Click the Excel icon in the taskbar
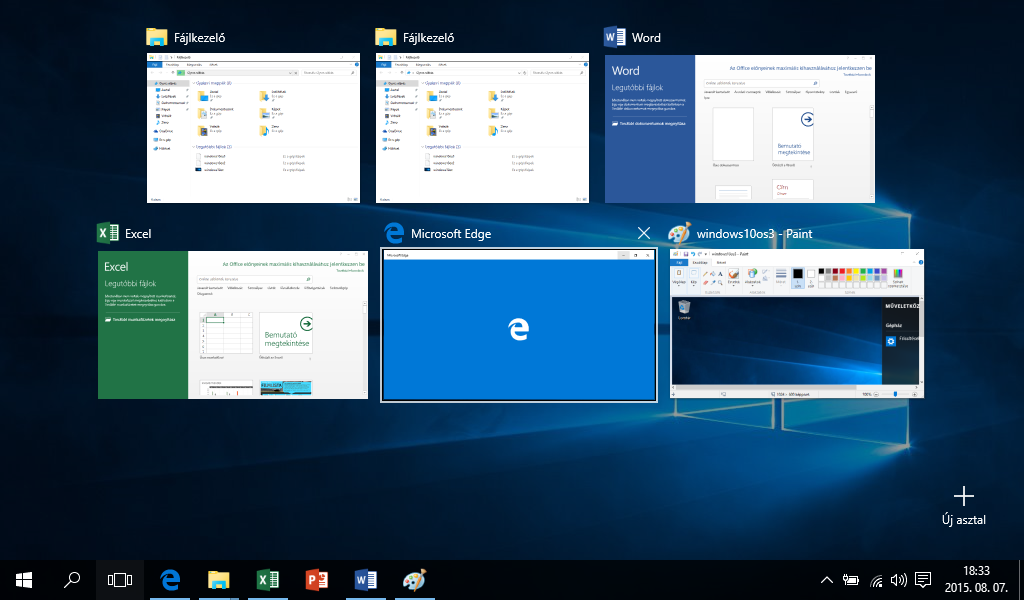The height and width of the screenshot is (600, 1024). [x=267, y=579]
